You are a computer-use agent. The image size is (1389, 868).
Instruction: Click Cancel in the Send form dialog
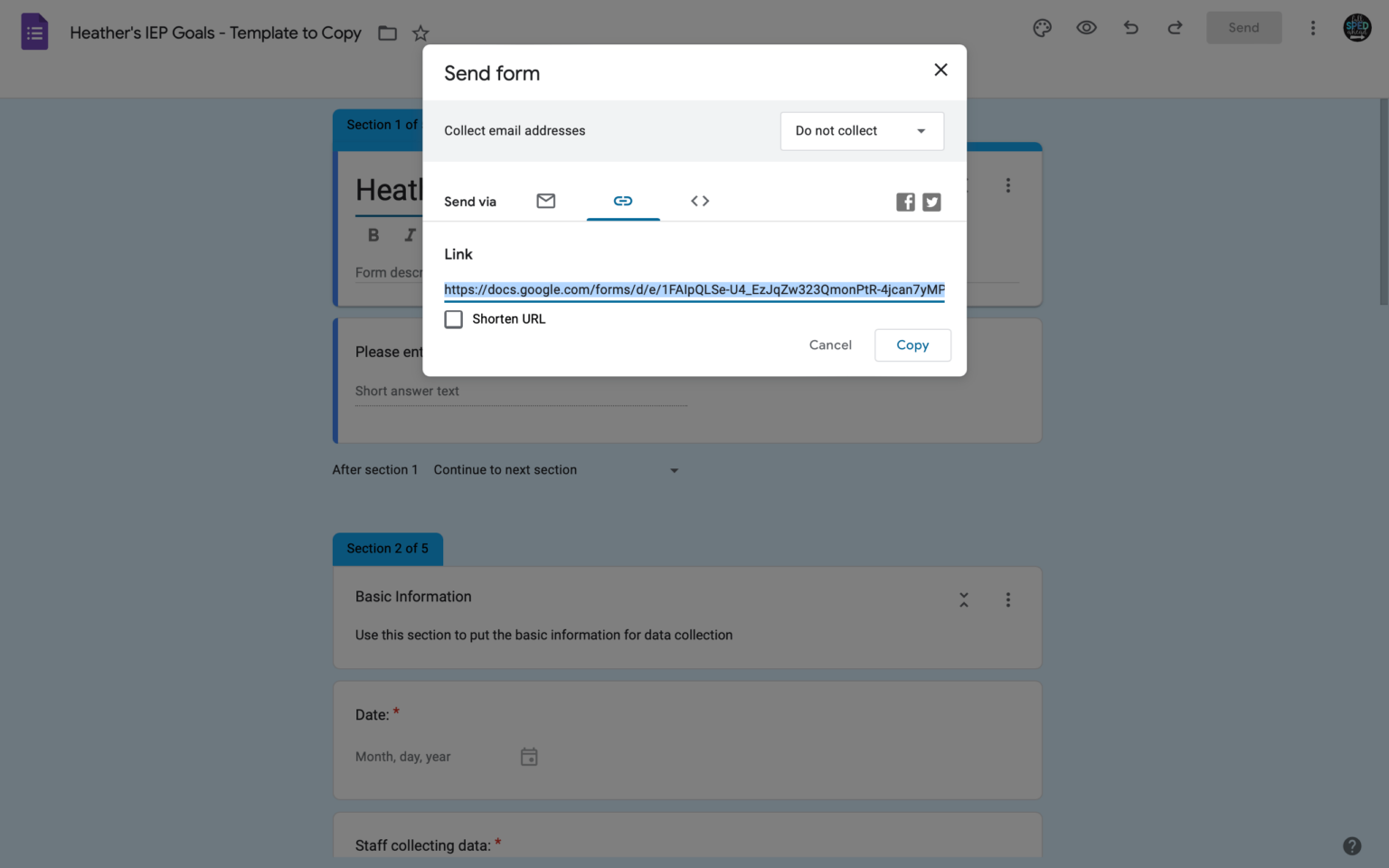[830, 345]
